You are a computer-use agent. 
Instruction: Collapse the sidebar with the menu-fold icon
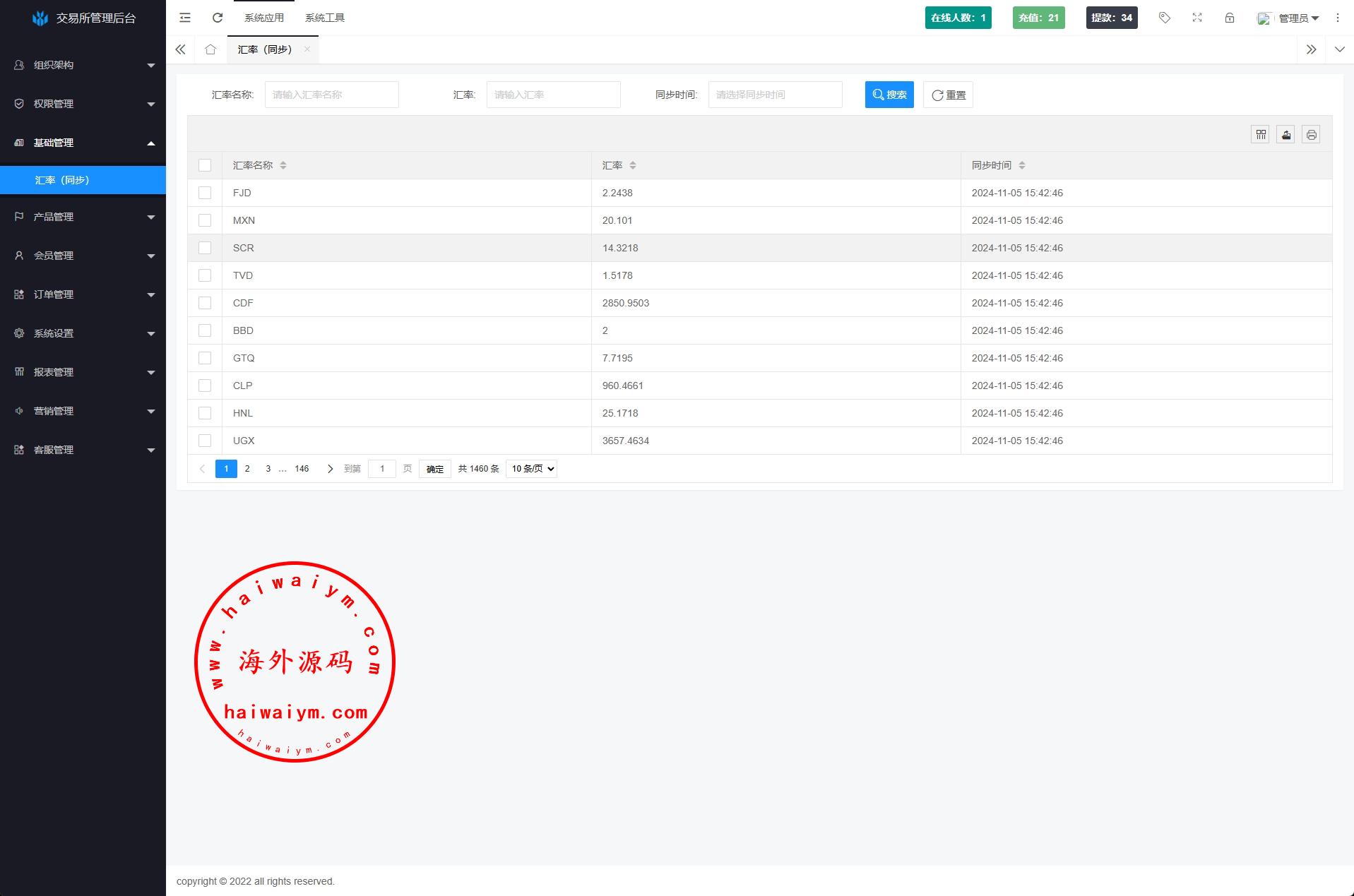tap(185, 18)
